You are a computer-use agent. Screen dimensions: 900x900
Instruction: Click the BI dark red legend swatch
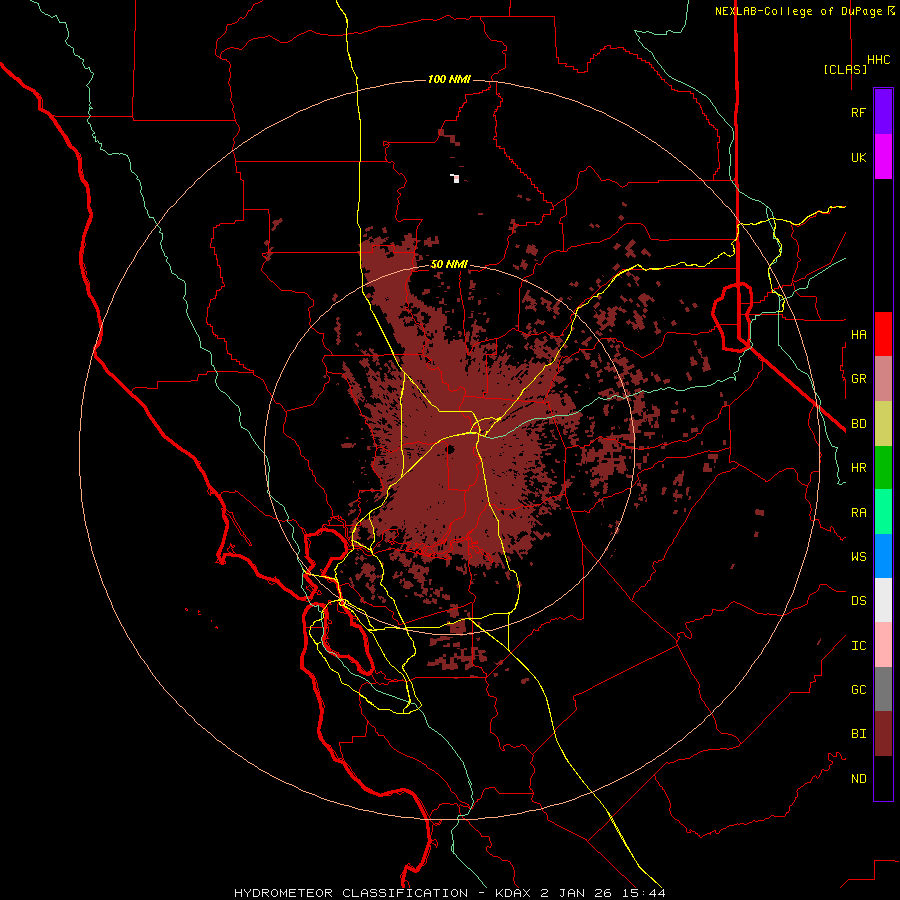coord(883,734)
